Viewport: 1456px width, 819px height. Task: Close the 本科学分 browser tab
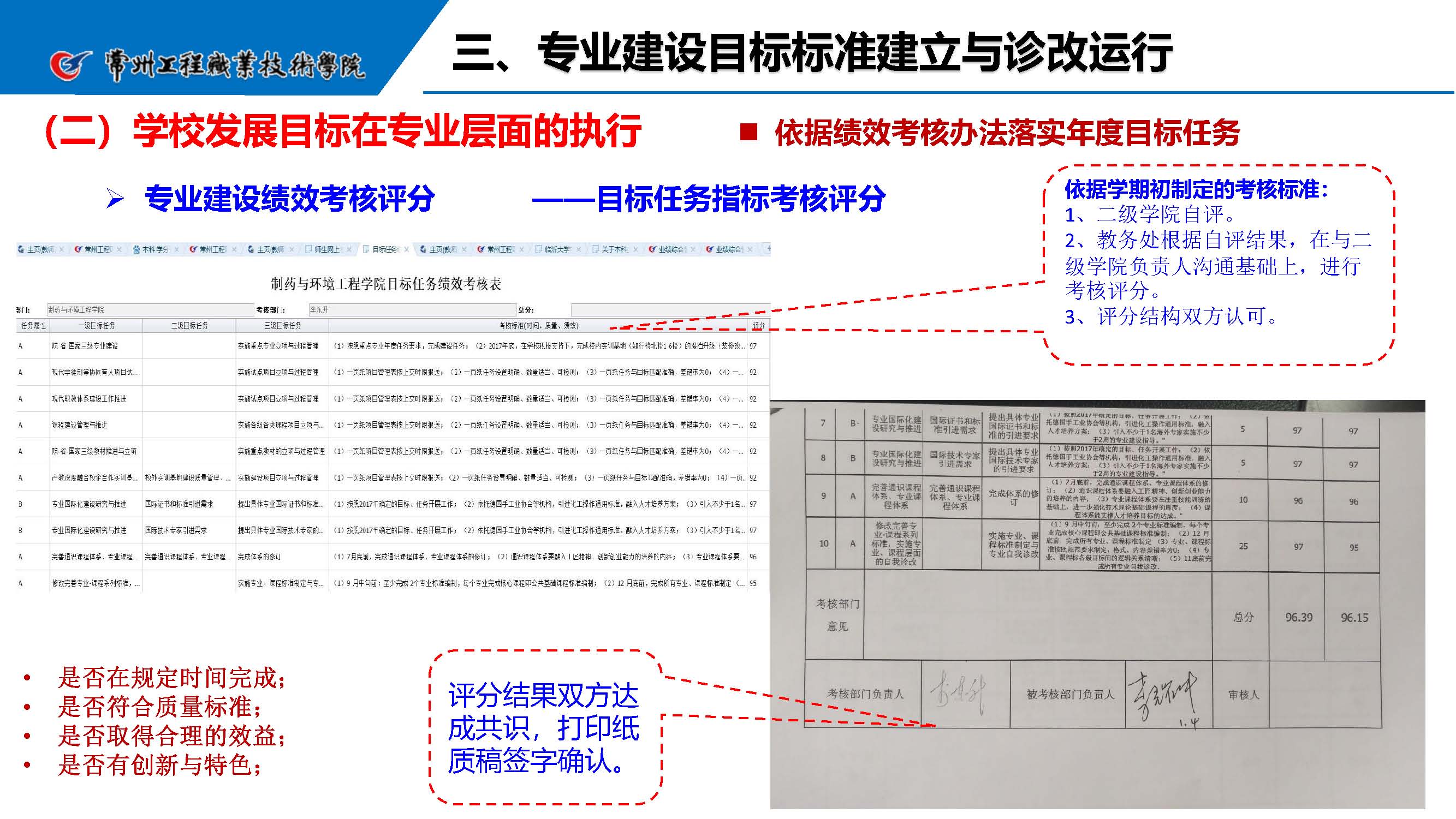(x=176, y=249)
